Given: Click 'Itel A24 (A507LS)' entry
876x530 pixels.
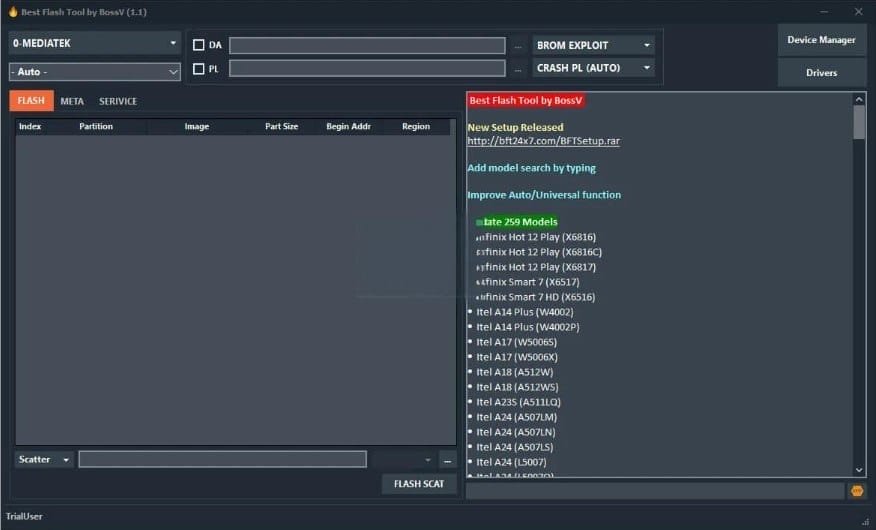Looking at the screenshot, I should (x=515, y=447).
